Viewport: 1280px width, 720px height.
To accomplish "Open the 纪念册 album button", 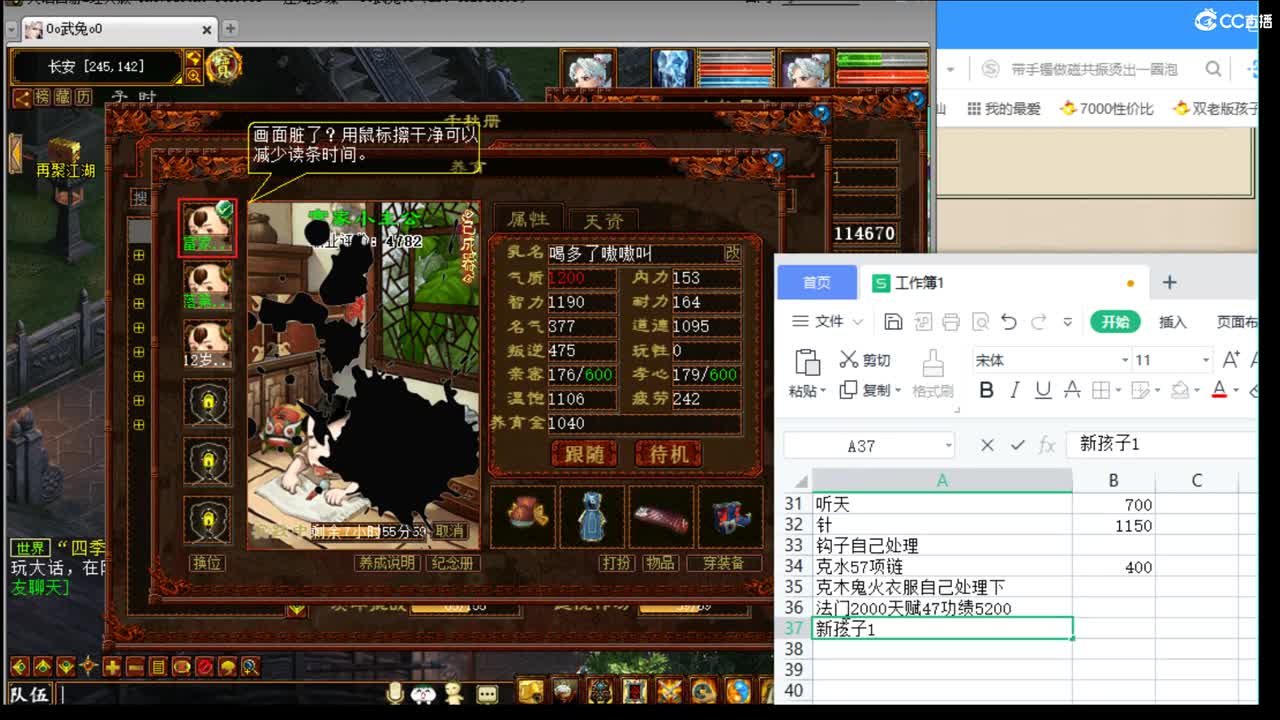I will [x=453, y=563].
